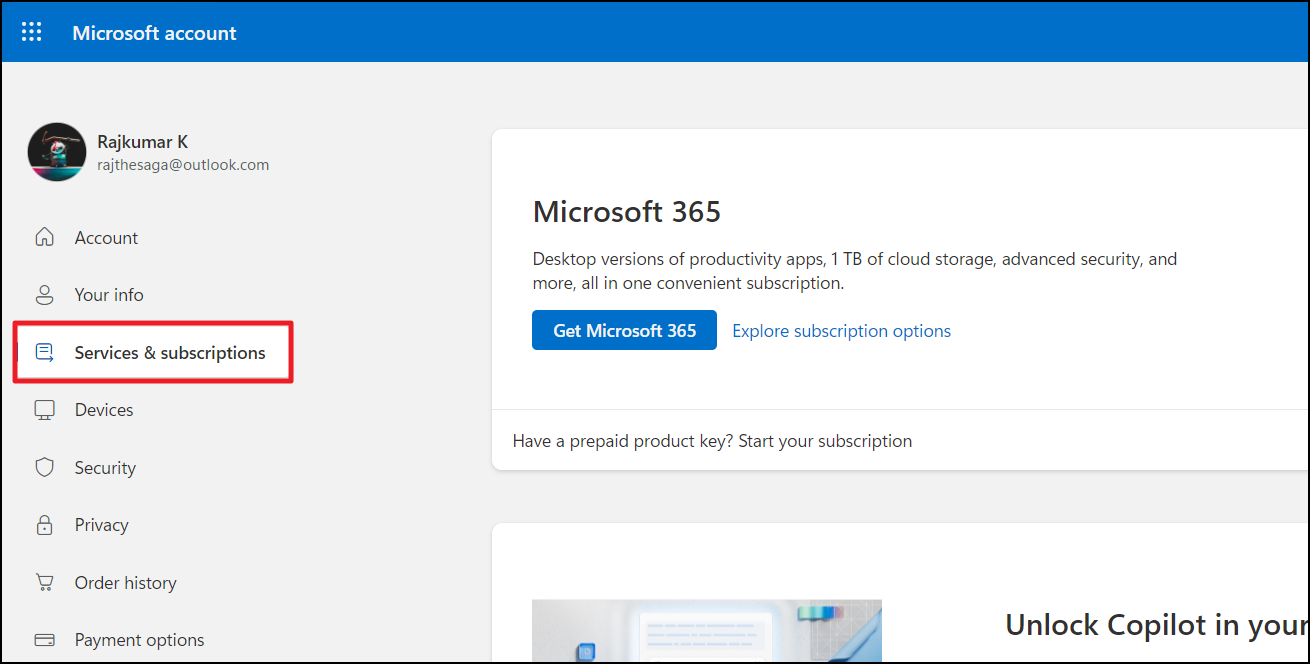Viewport: 1310px width, 664px height.
Task: Click the Your info person icon
Action: pos(44,295)
